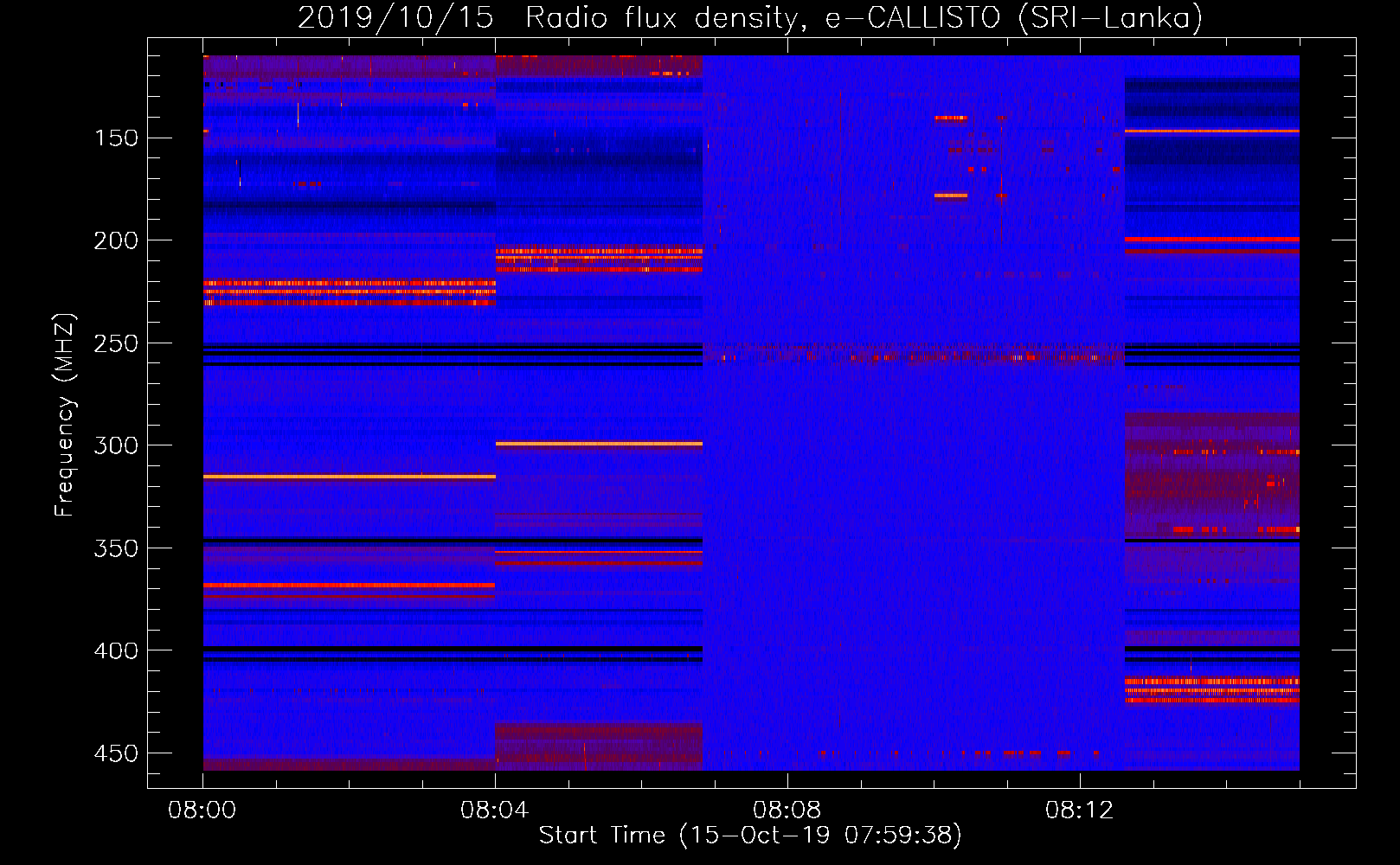Click the 'Frequency (MHZ)' axis label
Viewport: 1400px width, 865px height.
[x=65, y=414]
